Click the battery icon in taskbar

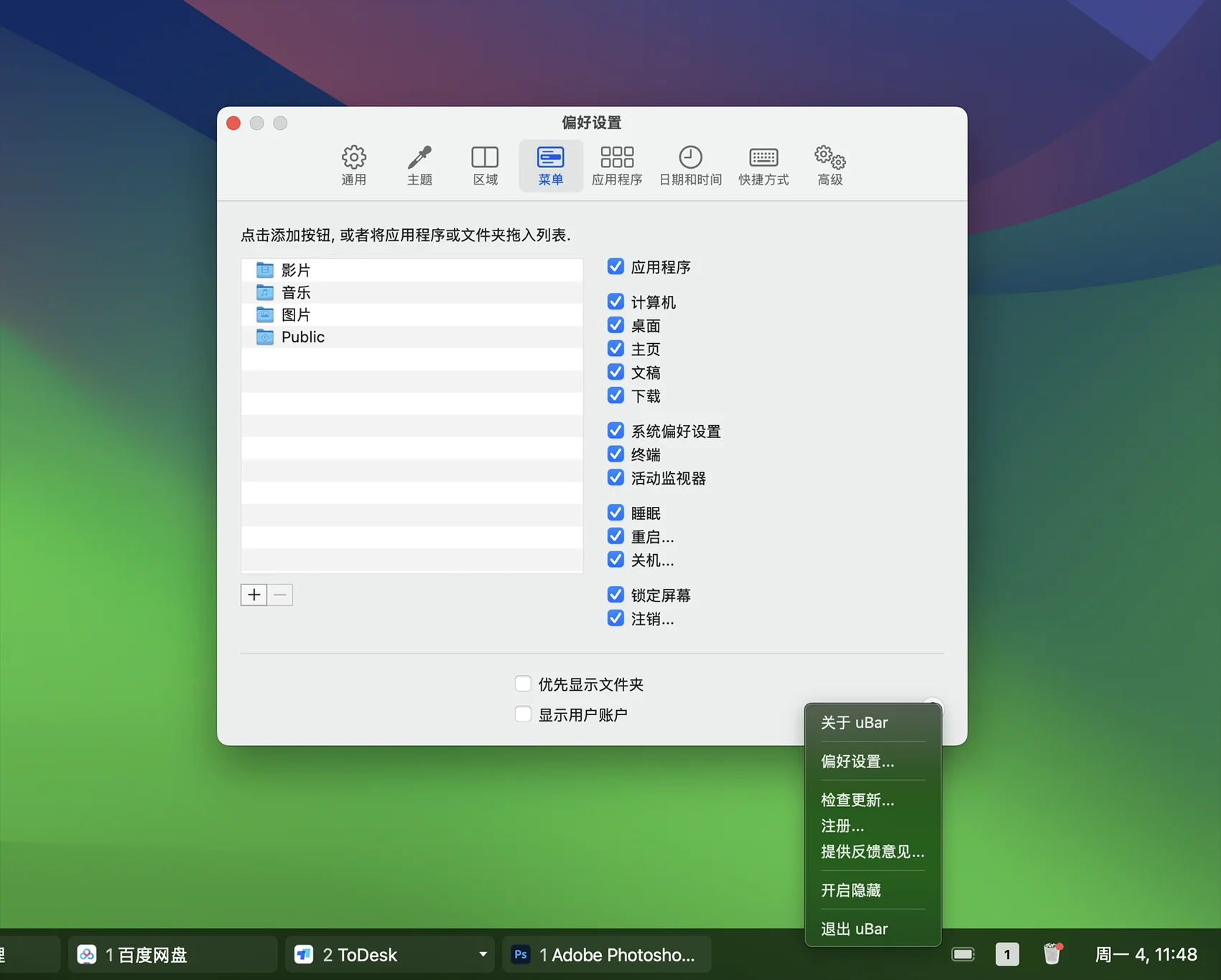[x=963, y=954]
